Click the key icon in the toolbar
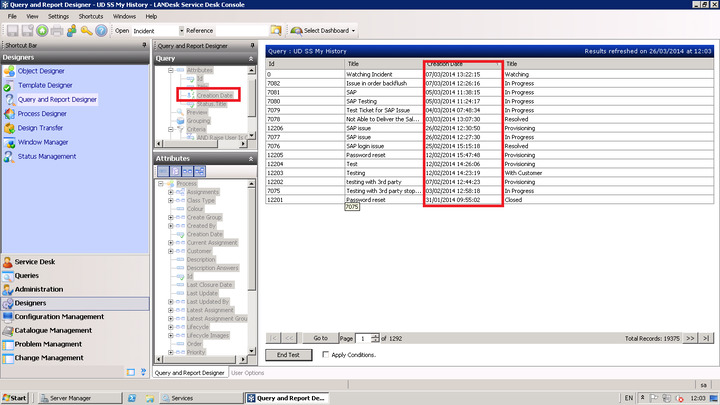The height and width of the screenshot is (405, 720). [86, 31]
